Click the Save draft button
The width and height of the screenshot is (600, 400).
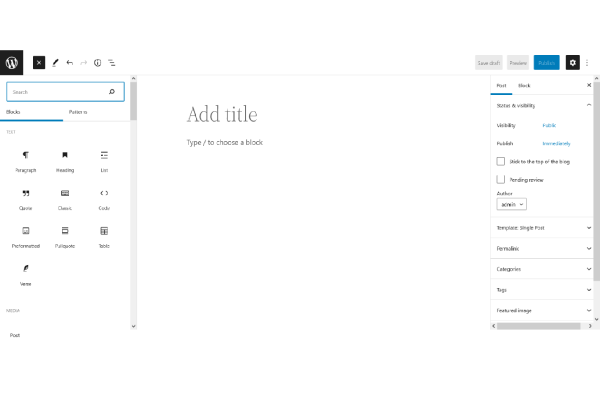[488, 62]
